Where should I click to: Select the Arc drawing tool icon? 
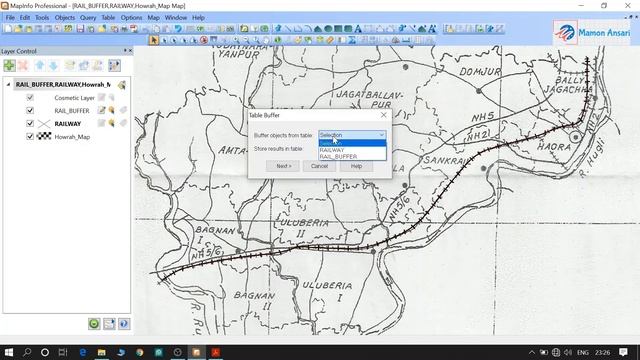point(308,29)
